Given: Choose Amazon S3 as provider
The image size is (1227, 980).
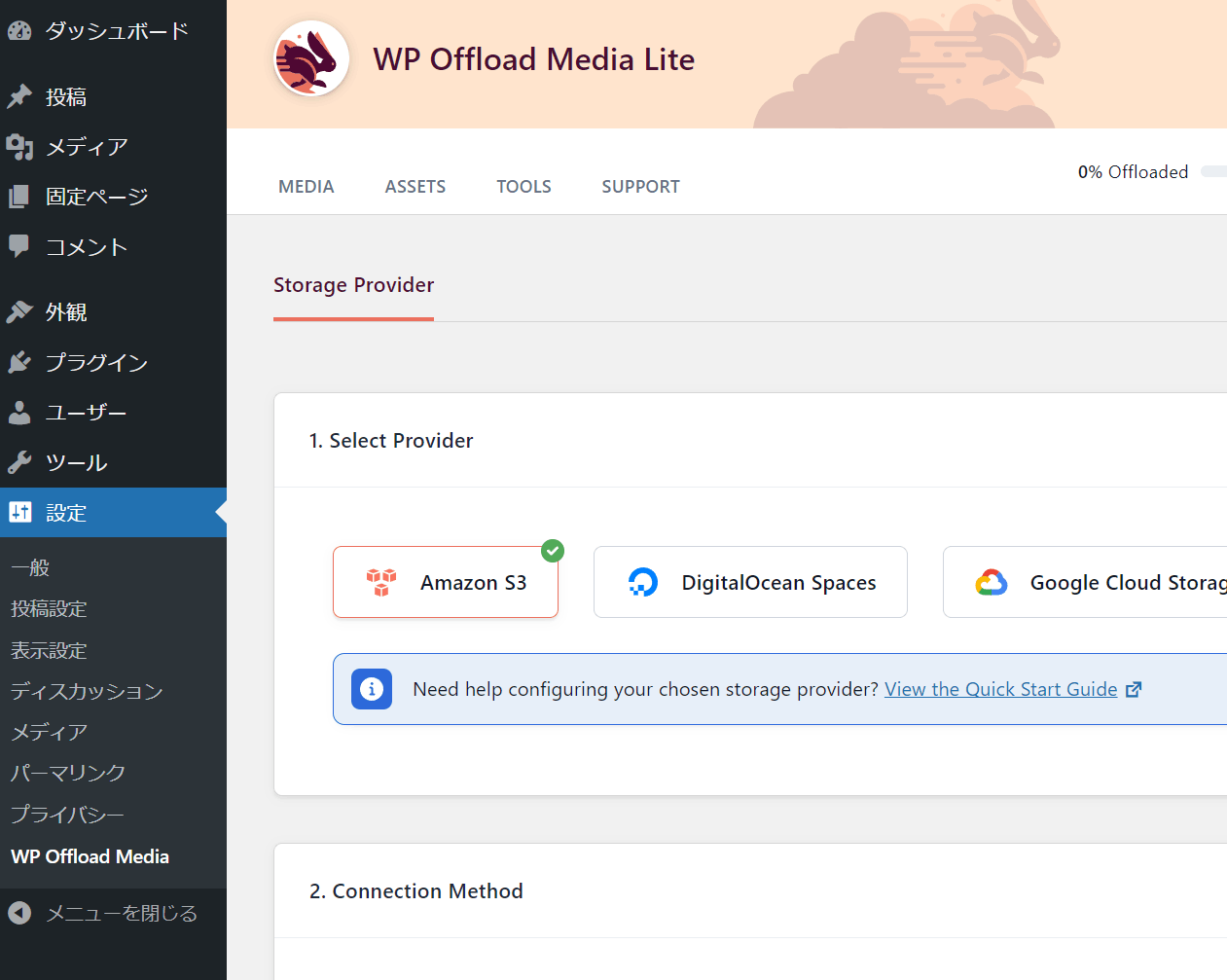Looking at the screenshot, I should pyautogui.click(x=446, y=582).
